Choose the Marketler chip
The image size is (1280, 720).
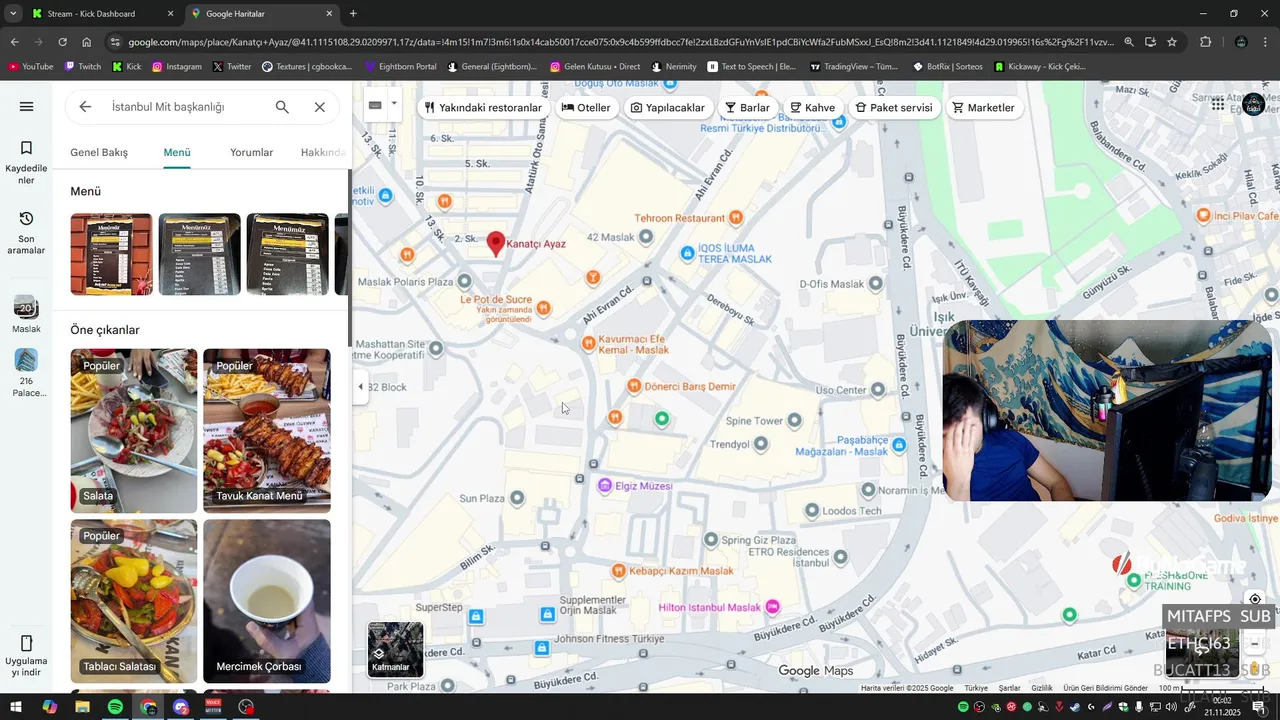(983, 107)
